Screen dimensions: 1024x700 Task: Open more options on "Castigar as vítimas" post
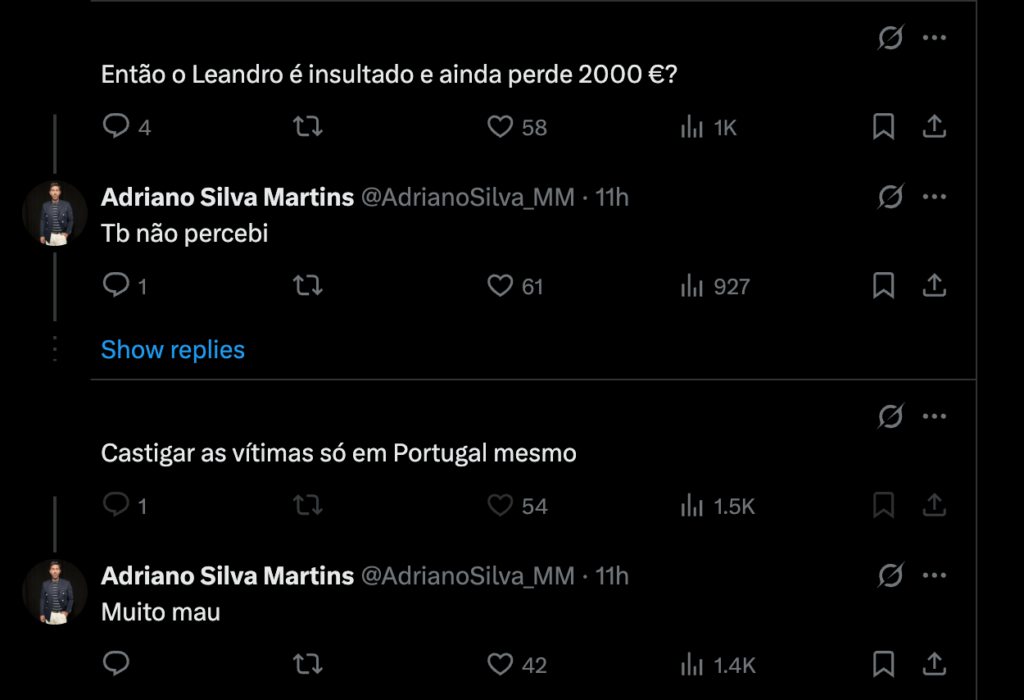(934, 416)
